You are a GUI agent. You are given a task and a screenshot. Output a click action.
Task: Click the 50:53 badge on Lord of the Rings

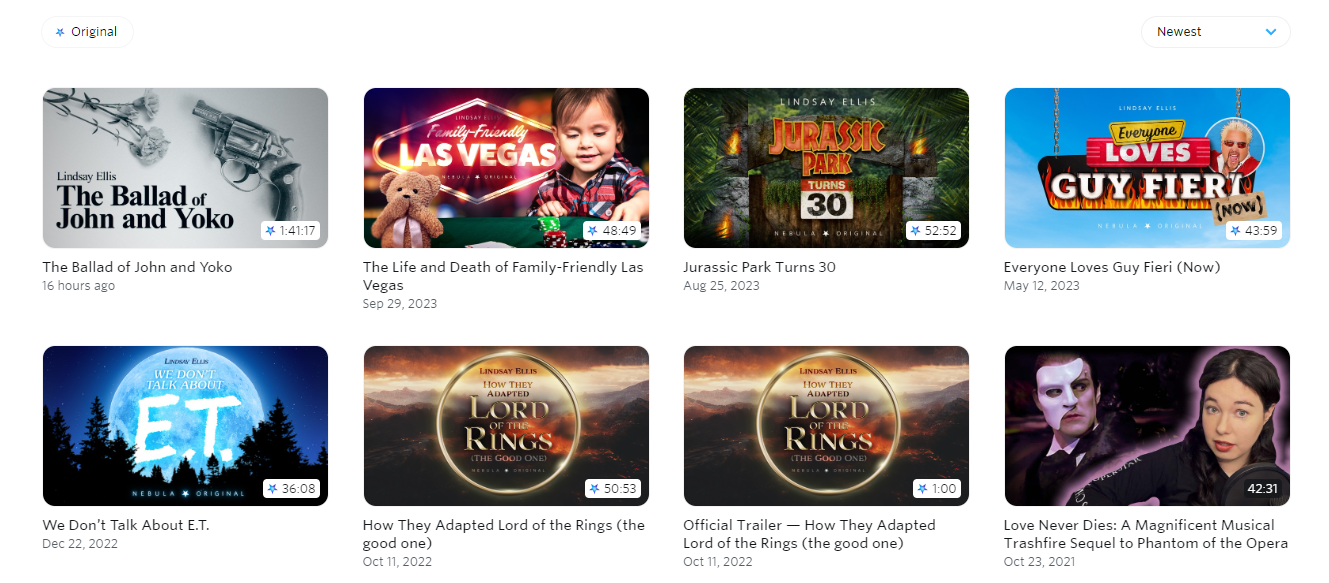click(x=611, y=489)
